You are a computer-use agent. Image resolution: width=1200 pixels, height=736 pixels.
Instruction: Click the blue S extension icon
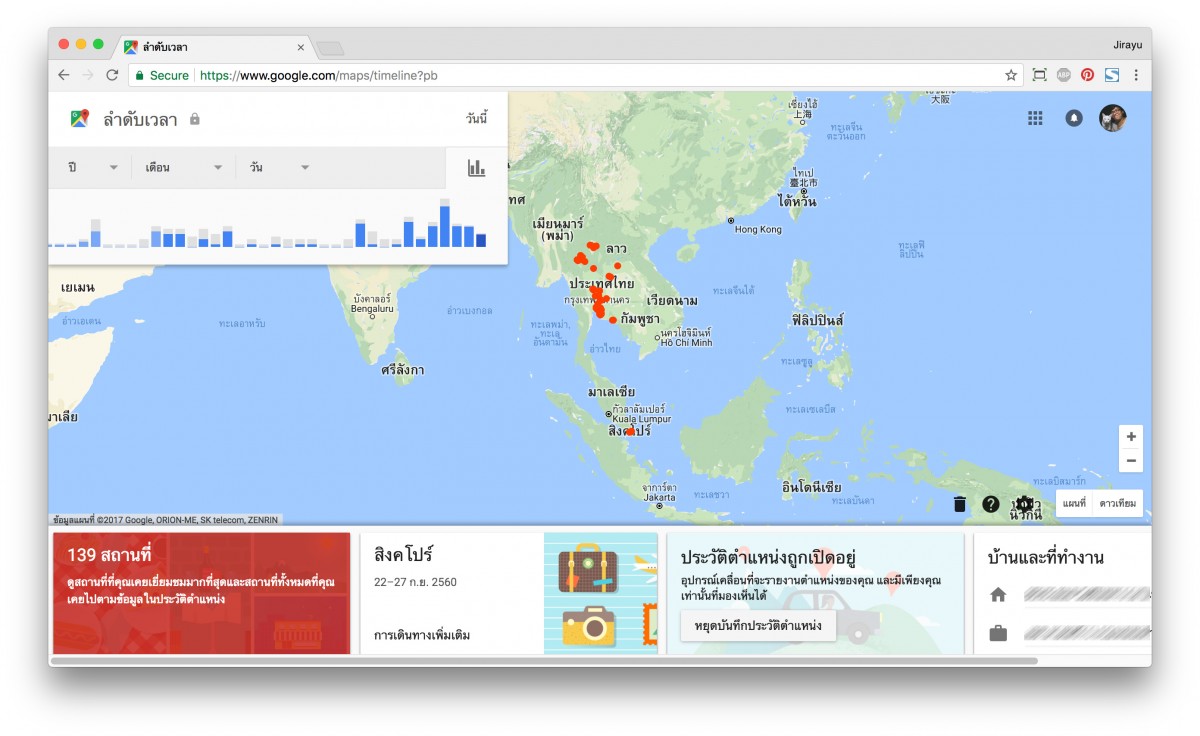1112,75
